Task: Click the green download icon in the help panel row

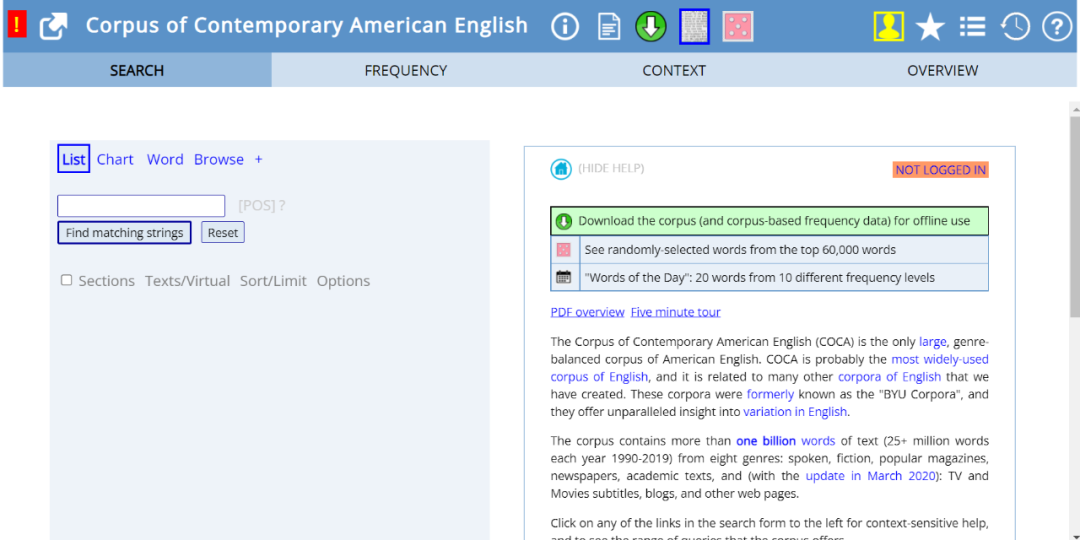Action: click(x=564, y=221)
